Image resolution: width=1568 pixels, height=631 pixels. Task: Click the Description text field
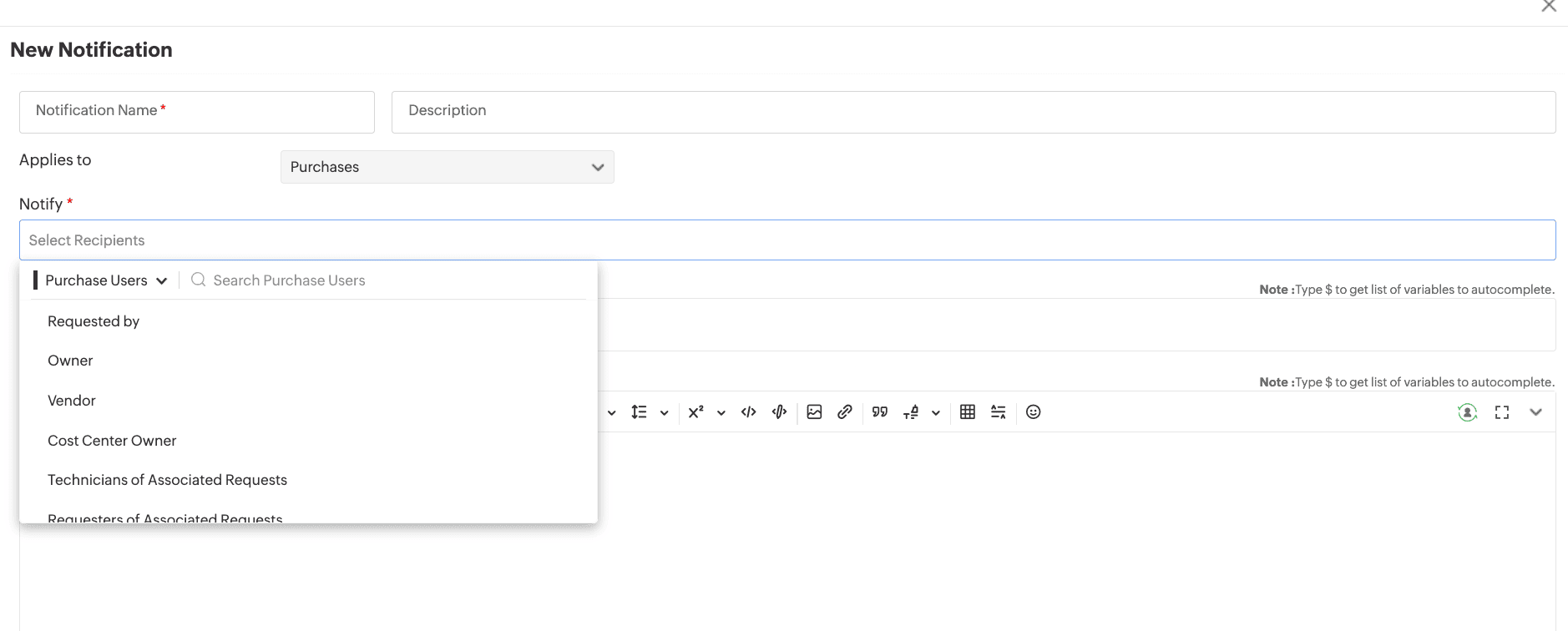pyautogui.click(x=973, y=112)
